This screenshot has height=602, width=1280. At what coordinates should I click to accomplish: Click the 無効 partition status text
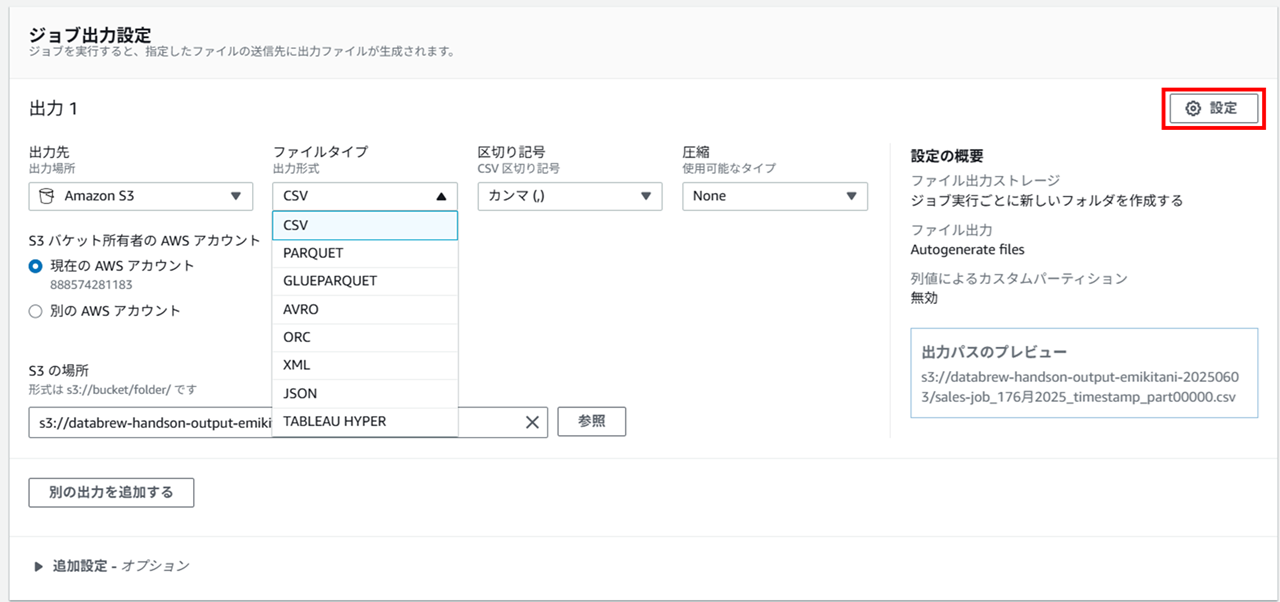click(925, 298)
